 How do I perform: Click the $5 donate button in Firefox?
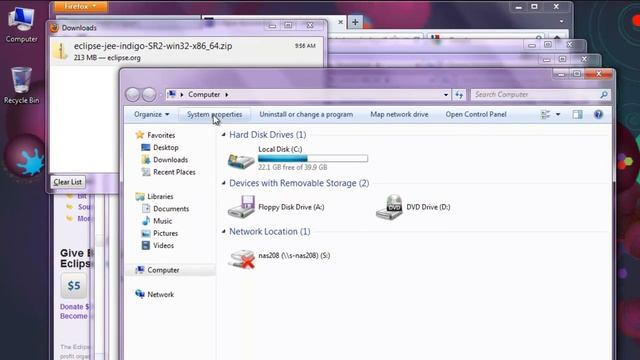(x=74, y=285)
